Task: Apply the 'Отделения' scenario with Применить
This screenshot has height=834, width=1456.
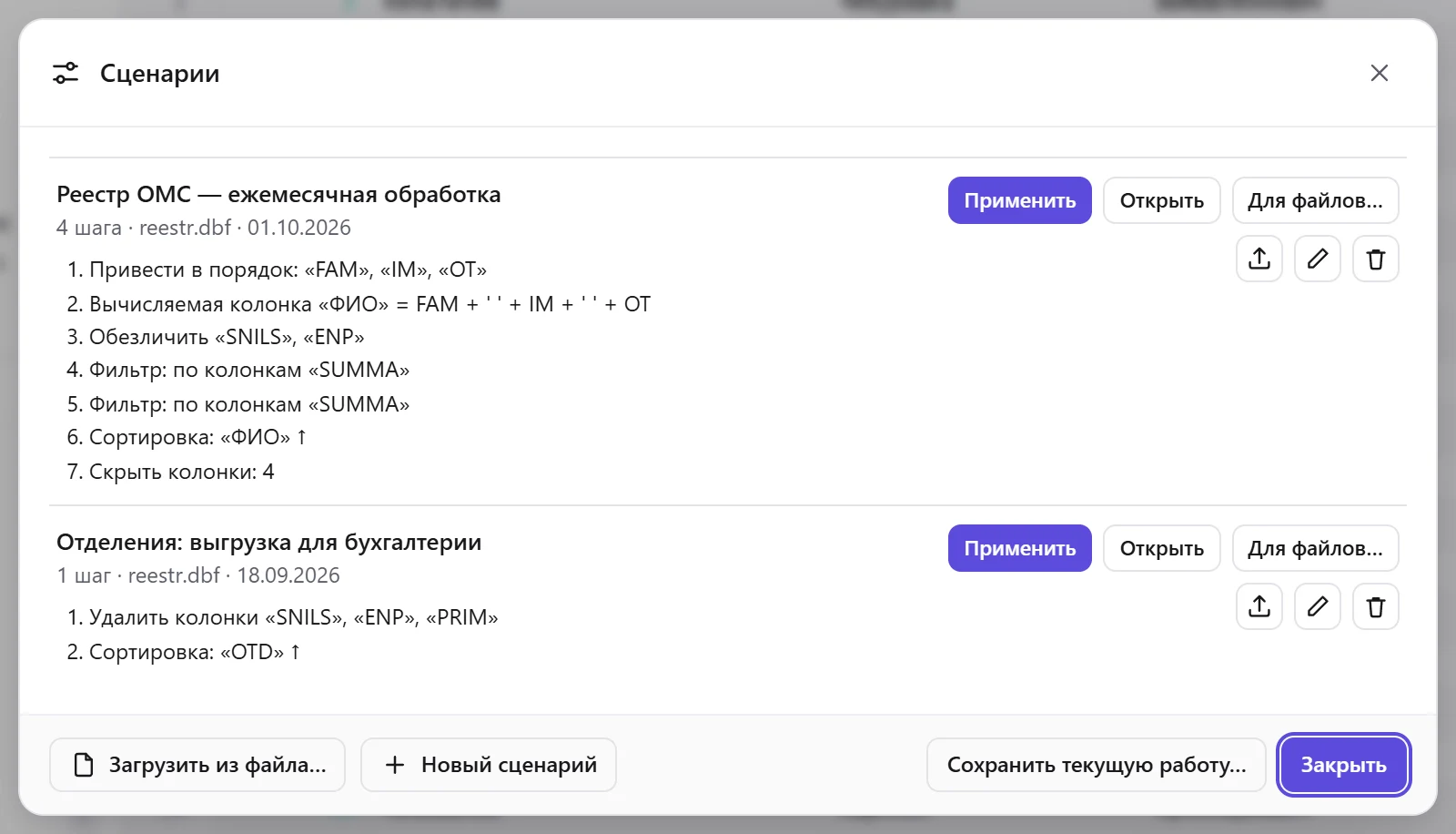Action: [1020, 548]
